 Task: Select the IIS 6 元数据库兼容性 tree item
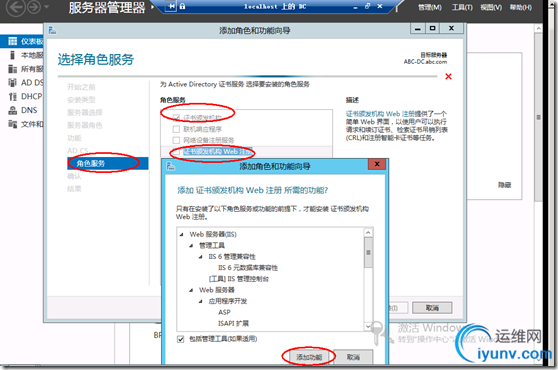click(248, 268)
